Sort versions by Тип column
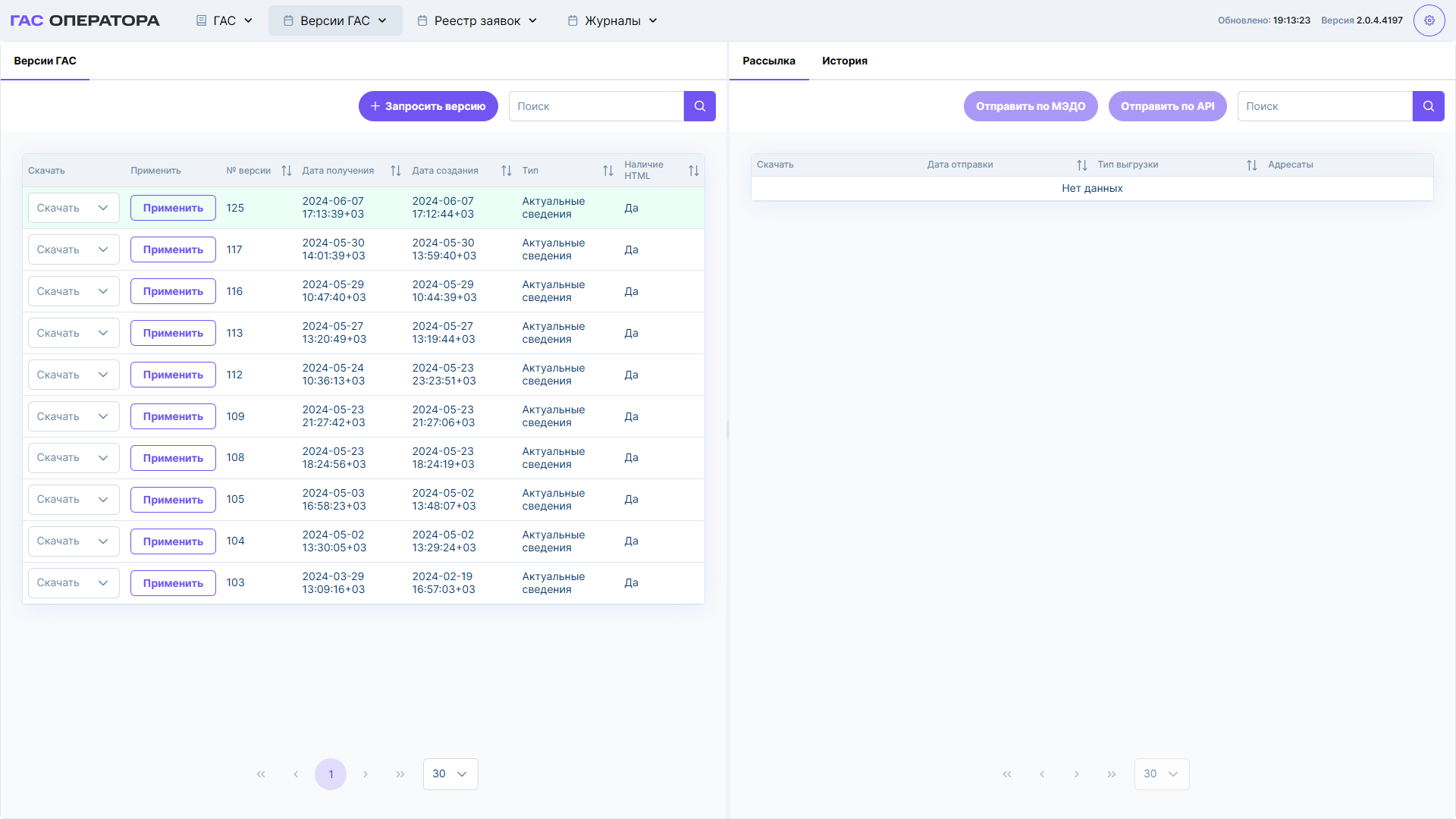 click(x=608, y=171)
